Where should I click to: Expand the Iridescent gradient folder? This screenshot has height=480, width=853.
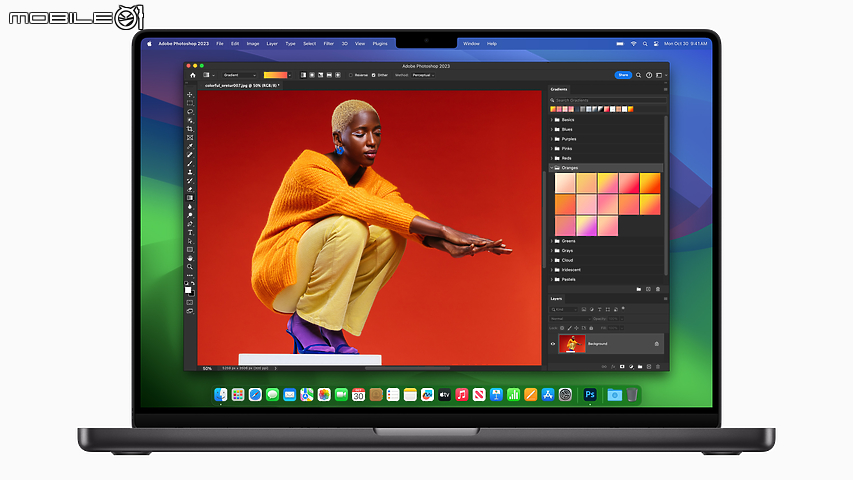point(552,270)
